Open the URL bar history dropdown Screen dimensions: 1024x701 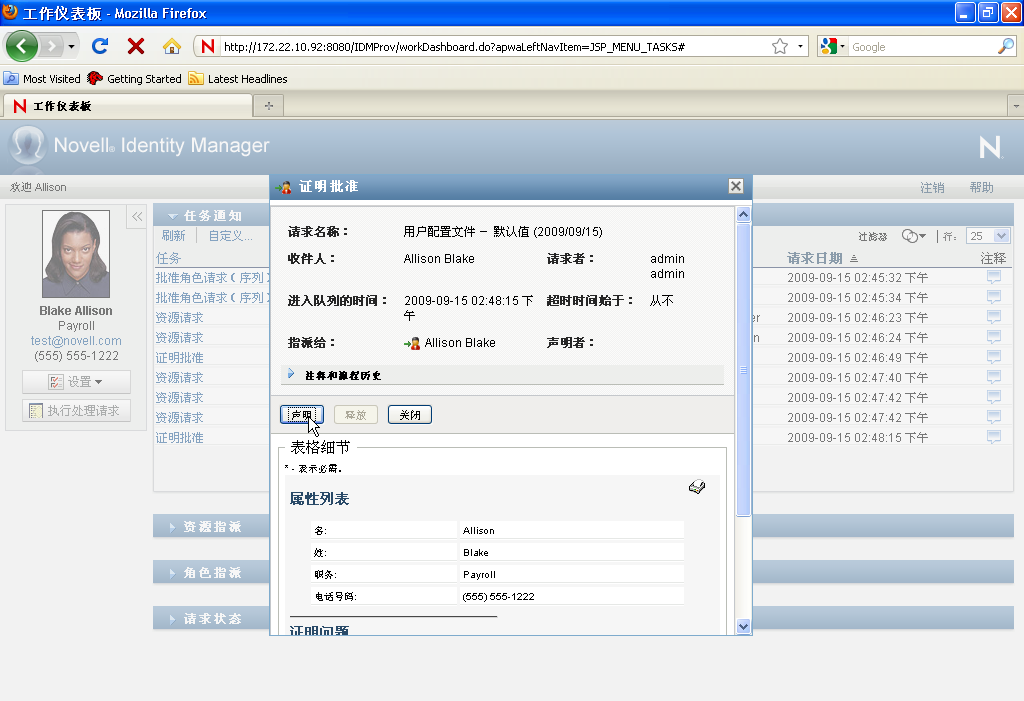800,46
